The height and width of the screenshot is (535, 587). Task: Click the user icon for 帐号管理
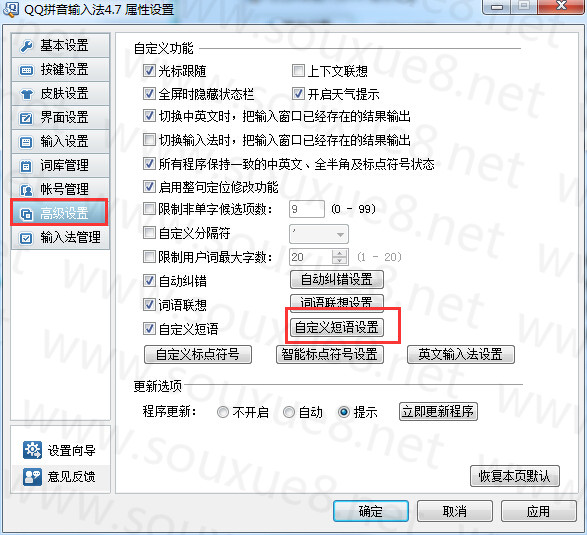point(26,190)
